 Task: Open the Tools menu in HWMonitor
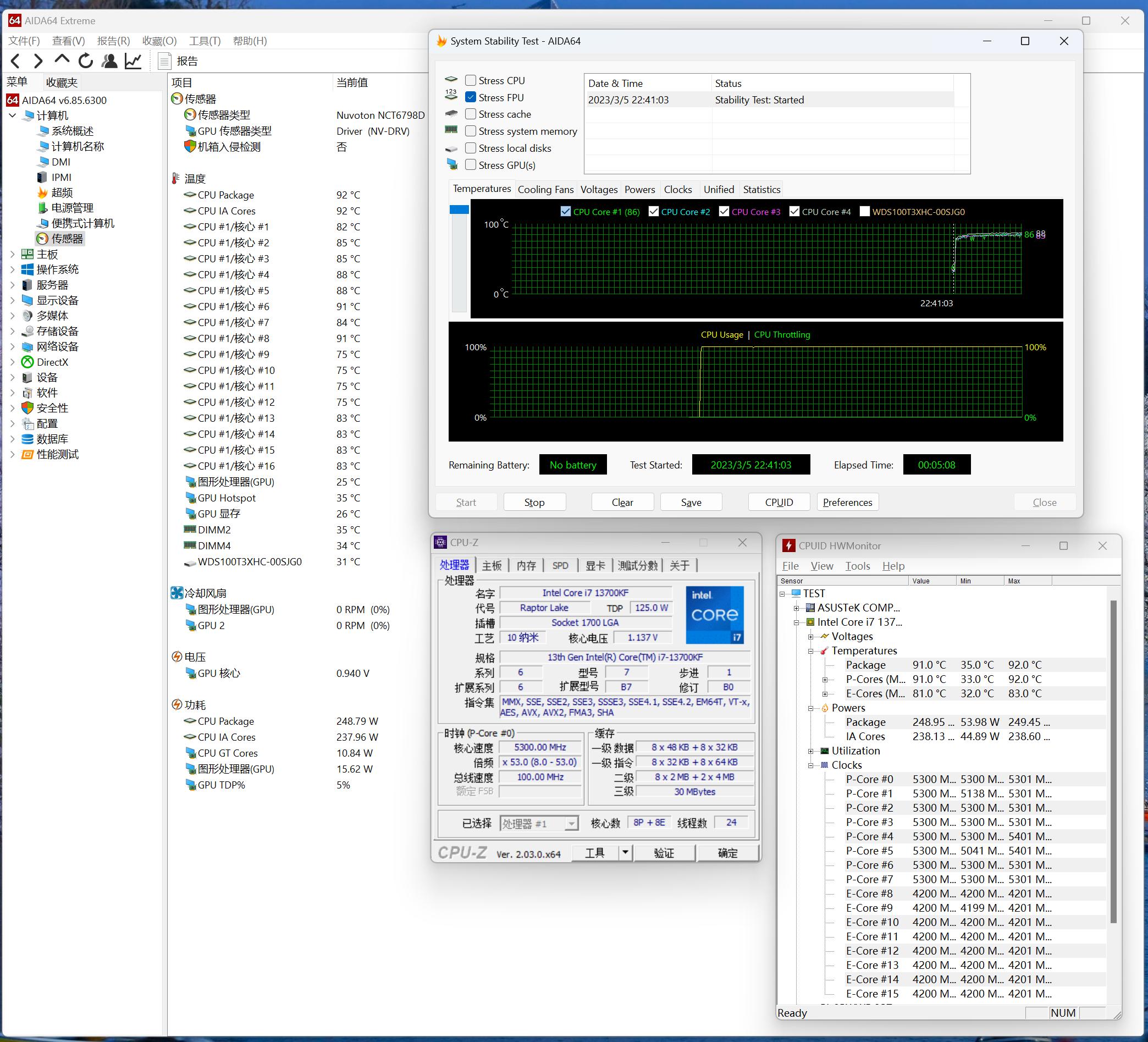click(858, 565)
